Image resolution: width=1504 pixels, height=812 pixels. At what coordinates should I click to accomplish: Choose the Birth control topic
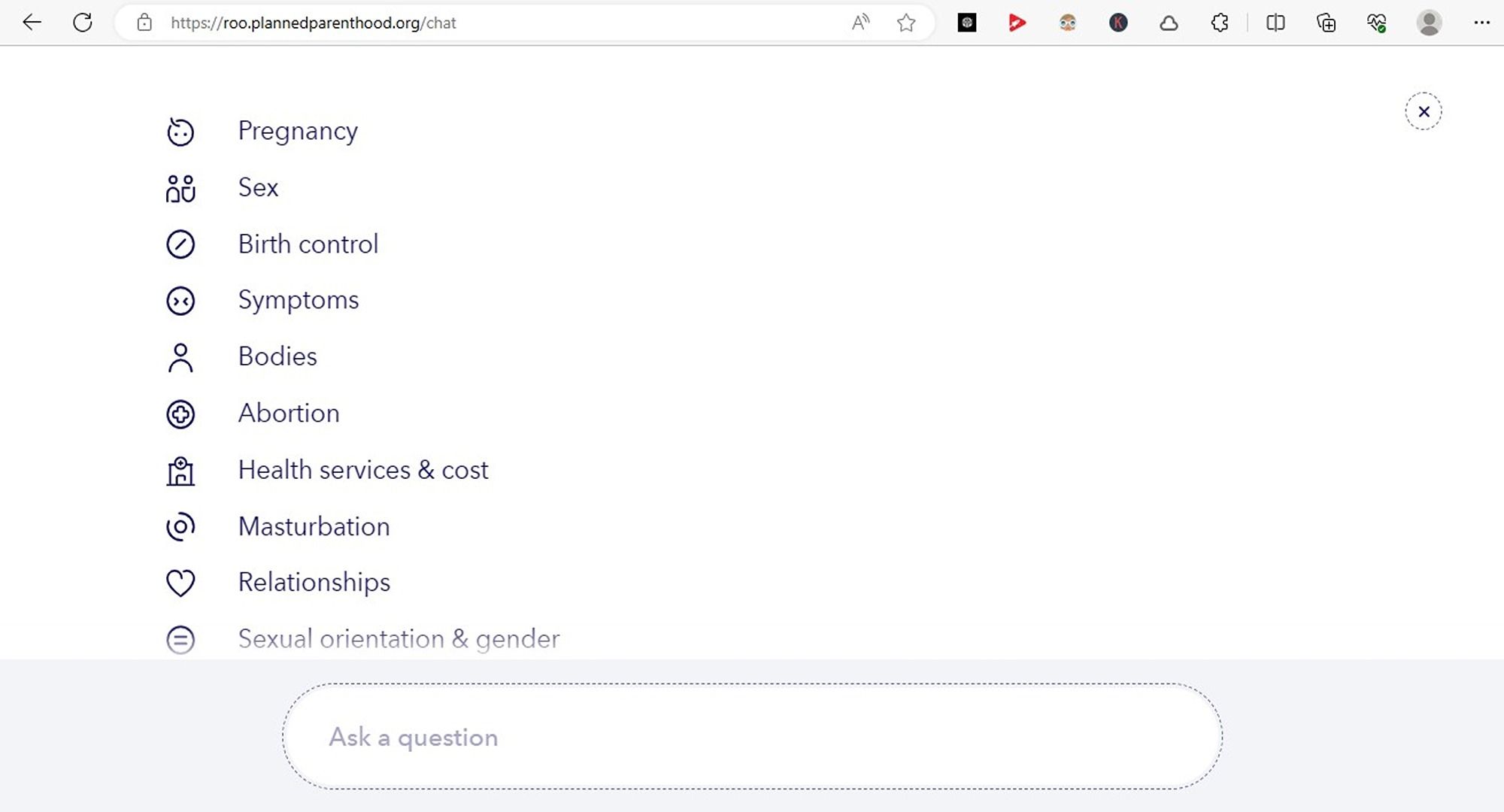(x=308, y=244)
